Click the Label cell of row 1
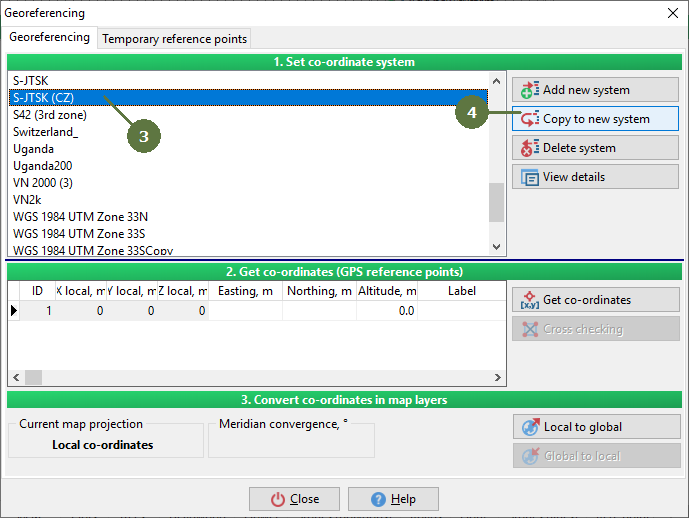Screen dimensions: 689x518 [x=461, y=311]
